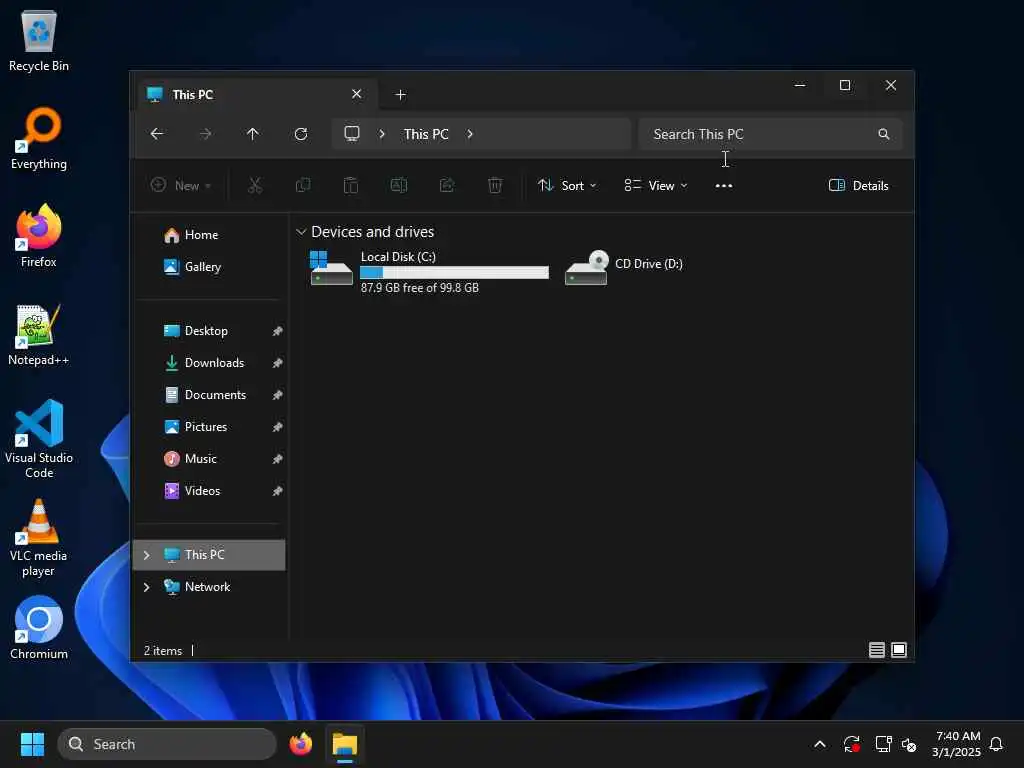
Task: Select the This PC tab
Action: point(258,95)
